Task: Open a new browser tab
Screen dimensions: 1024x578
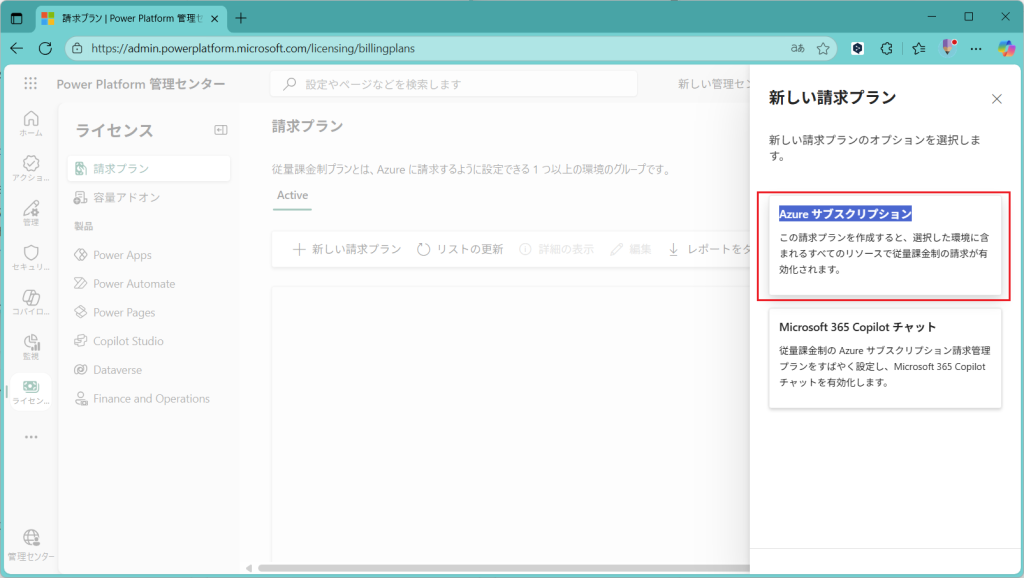Action: tap(241, 18)
